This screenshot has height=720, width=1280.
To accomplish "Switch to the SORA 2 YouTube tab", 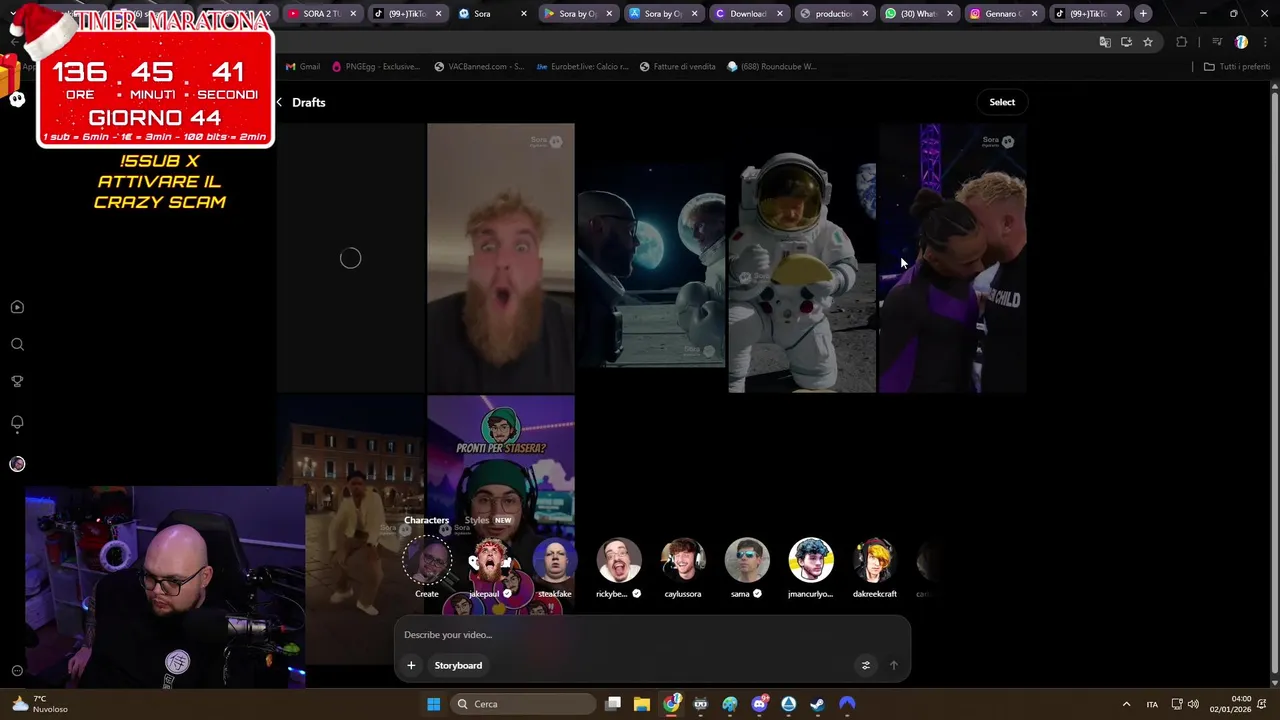I will tap(322, 14).
